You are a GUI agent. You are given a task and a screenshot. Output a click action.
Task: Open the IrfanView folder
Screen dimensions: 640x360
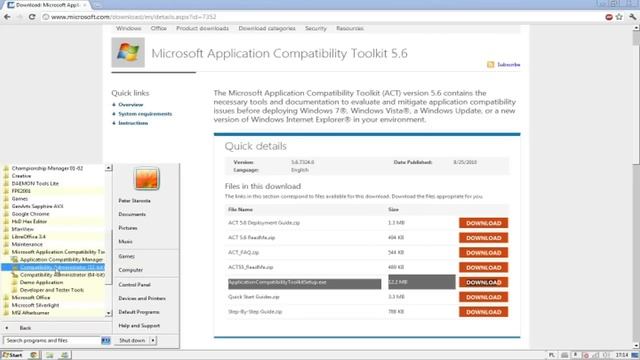(x=22, y=229)
